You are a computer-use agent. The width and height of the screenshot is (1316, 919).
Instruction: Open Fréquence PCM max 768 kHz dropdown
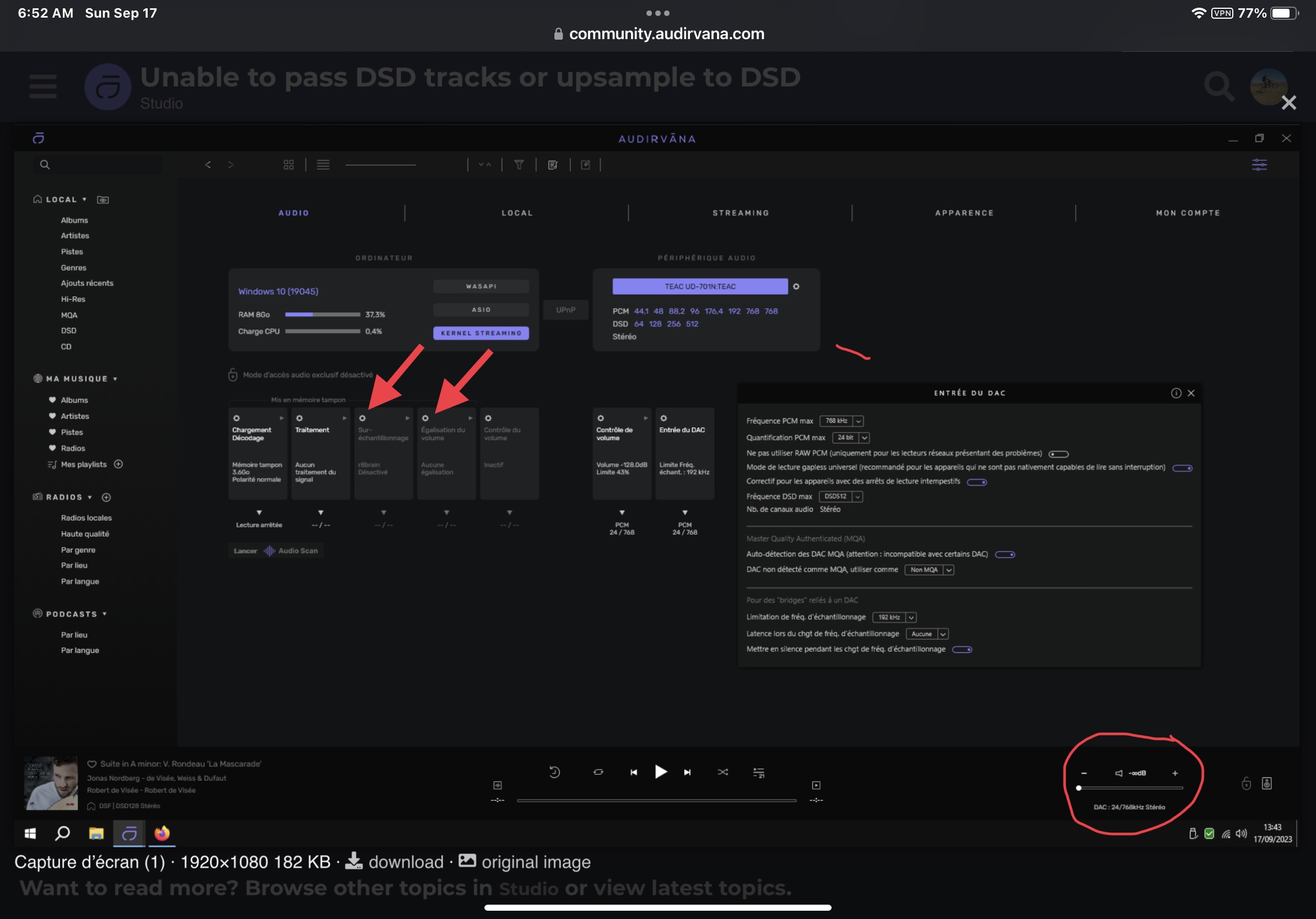pos(842,421)
